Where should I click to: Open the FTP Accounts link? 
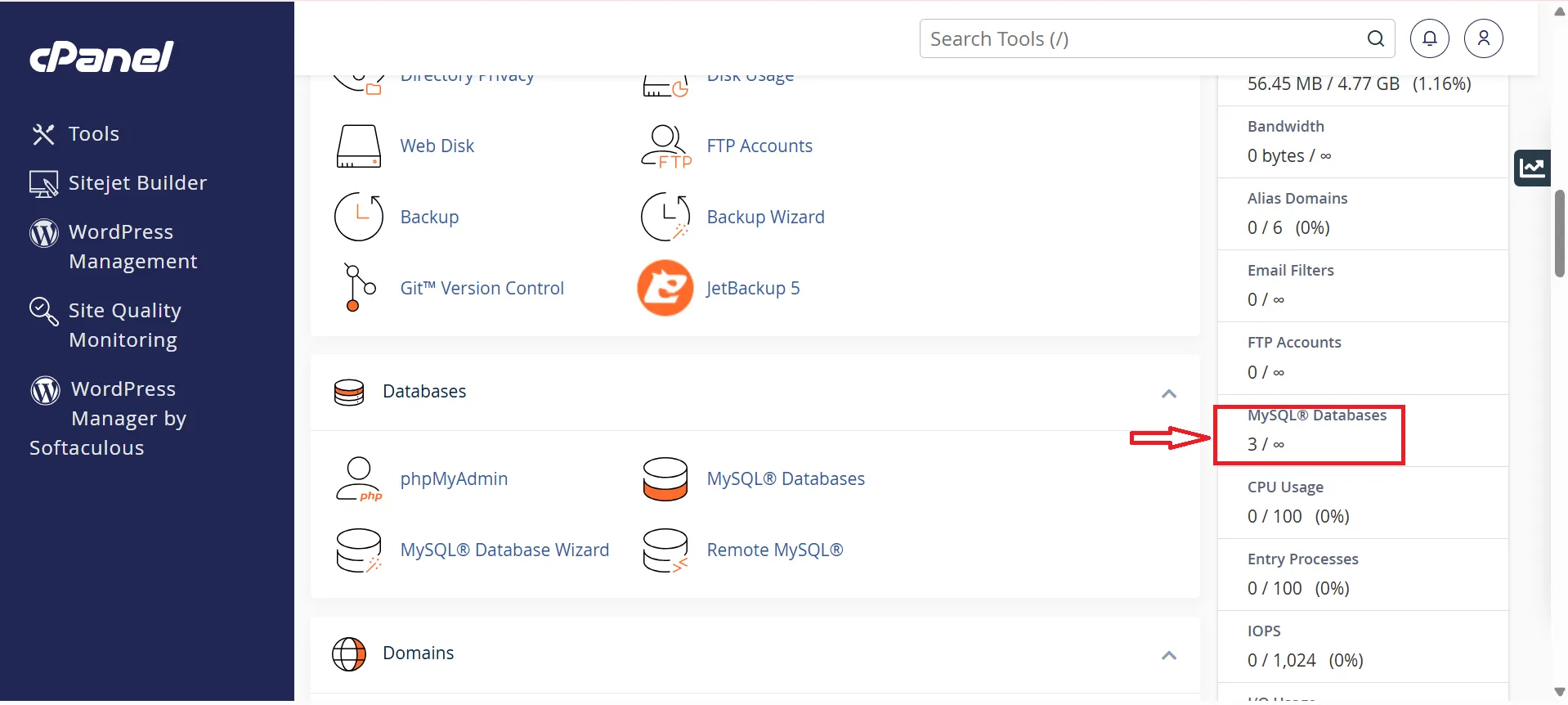coord(759,146)
